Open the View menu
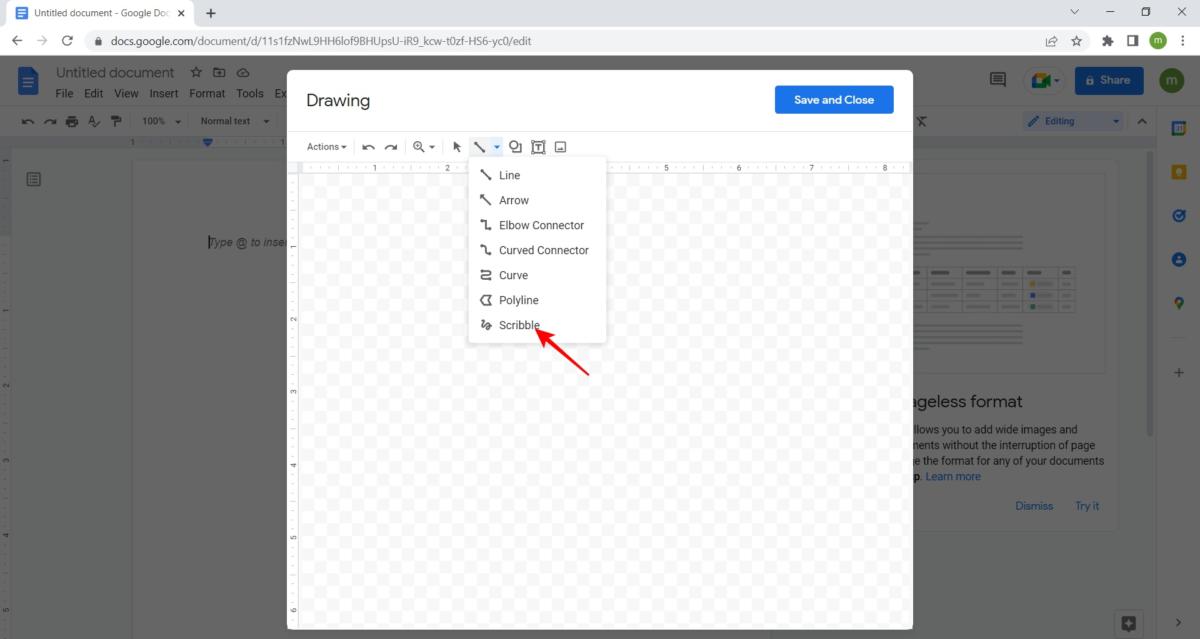Viewport: 1200px width, 639px height. [x=126, y=94]
